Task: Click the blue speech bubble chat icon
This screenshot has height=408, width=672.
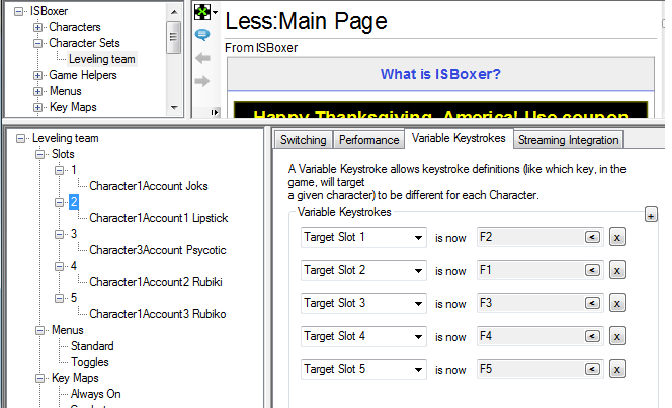Action: point(202,34)
